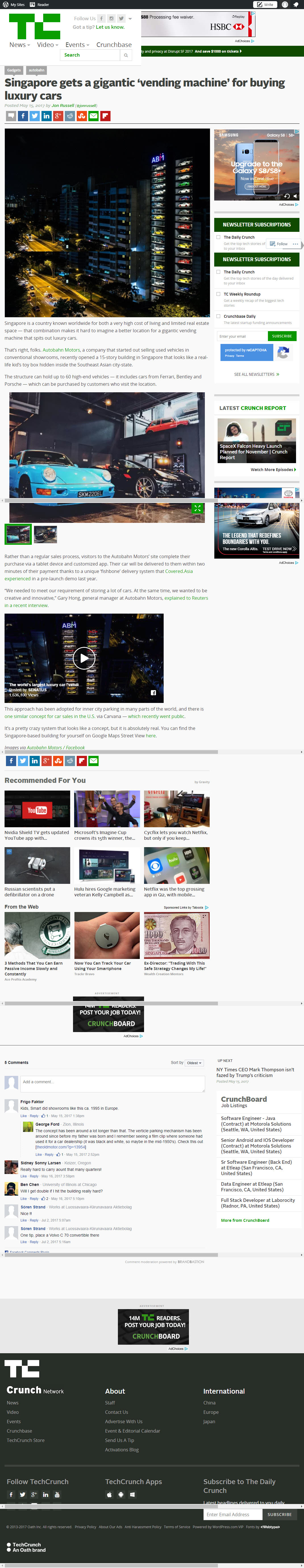The image size is (304, 1568).
Task: Open 'More from CrunchBoard' link
Action: 245,1220
